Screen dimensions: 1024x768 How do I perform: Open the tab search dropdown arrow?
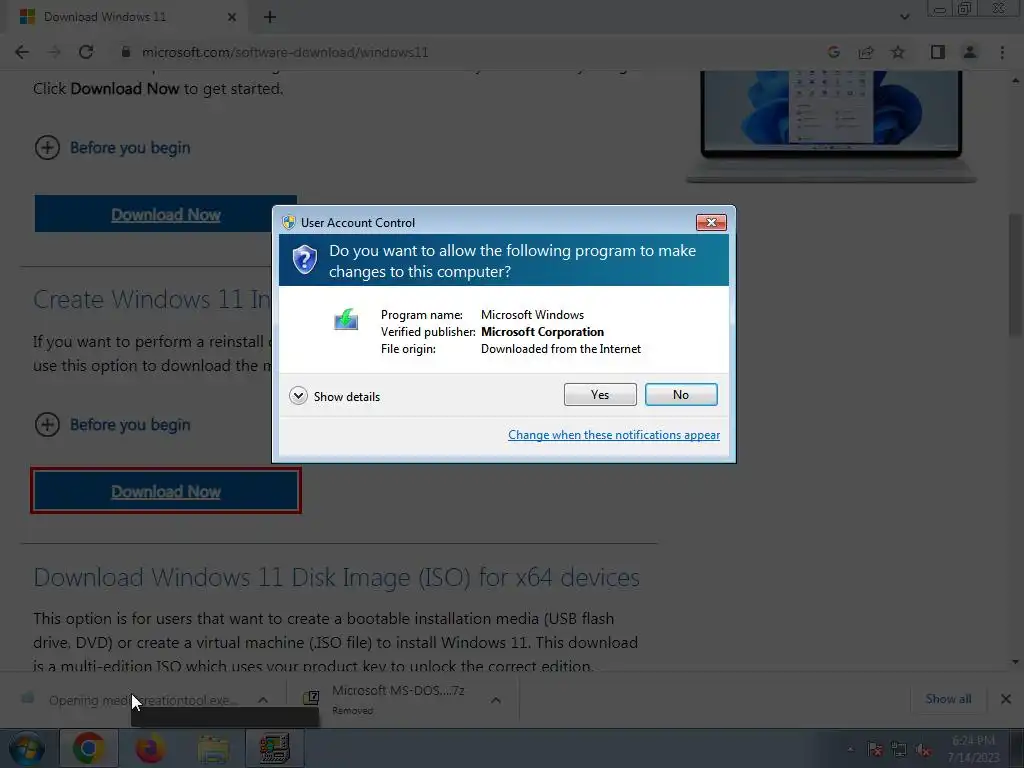(904, 17)
